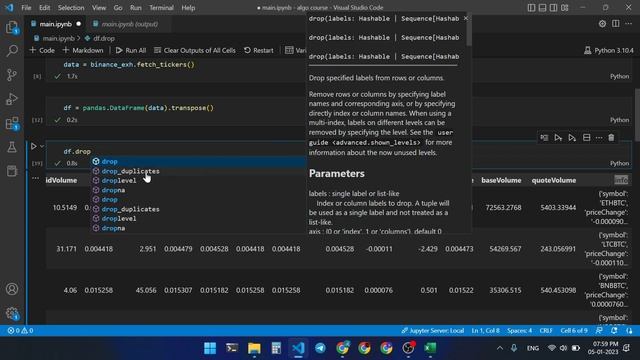Add a new Markdown cell
Image resolution: width=640 pixels, height=360 pixels.
point(83,50)
